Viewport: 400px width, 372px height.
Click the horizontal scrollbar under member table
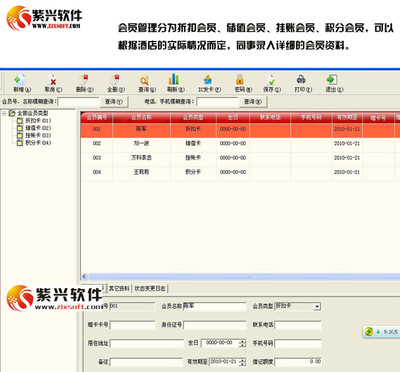click(241, 276)
